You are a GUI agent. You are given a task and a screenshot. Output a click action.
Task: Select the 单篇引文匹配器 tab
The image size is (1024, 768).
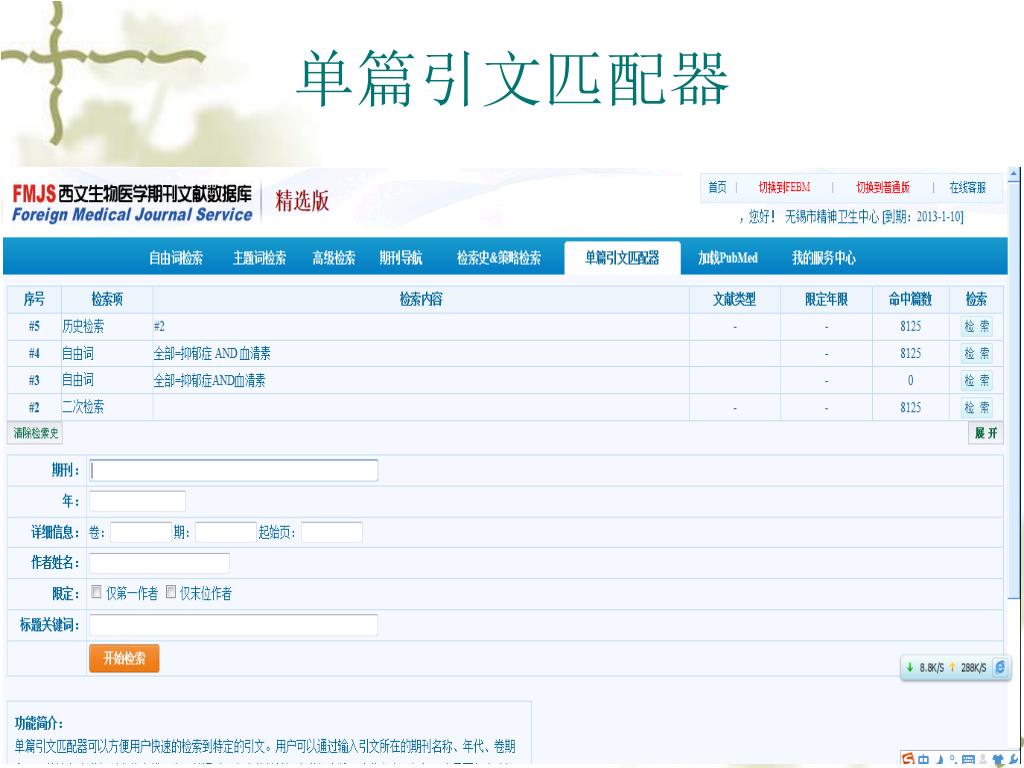point(622,258)
